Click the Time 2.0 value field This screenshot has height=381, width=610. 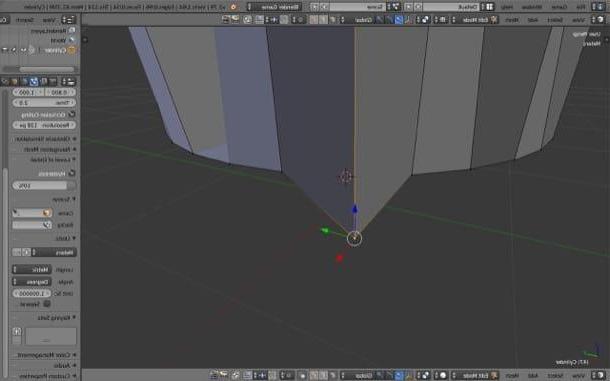pyautogui.click(x=44, y=103)
